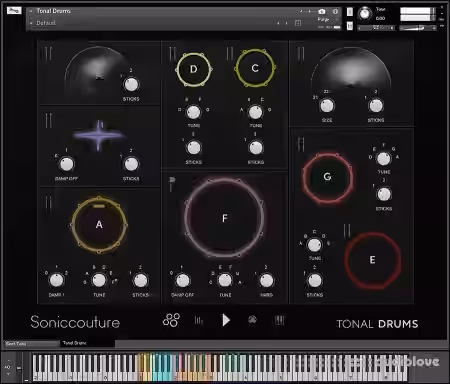Click the C drum TUNE knob

(256, 112)
